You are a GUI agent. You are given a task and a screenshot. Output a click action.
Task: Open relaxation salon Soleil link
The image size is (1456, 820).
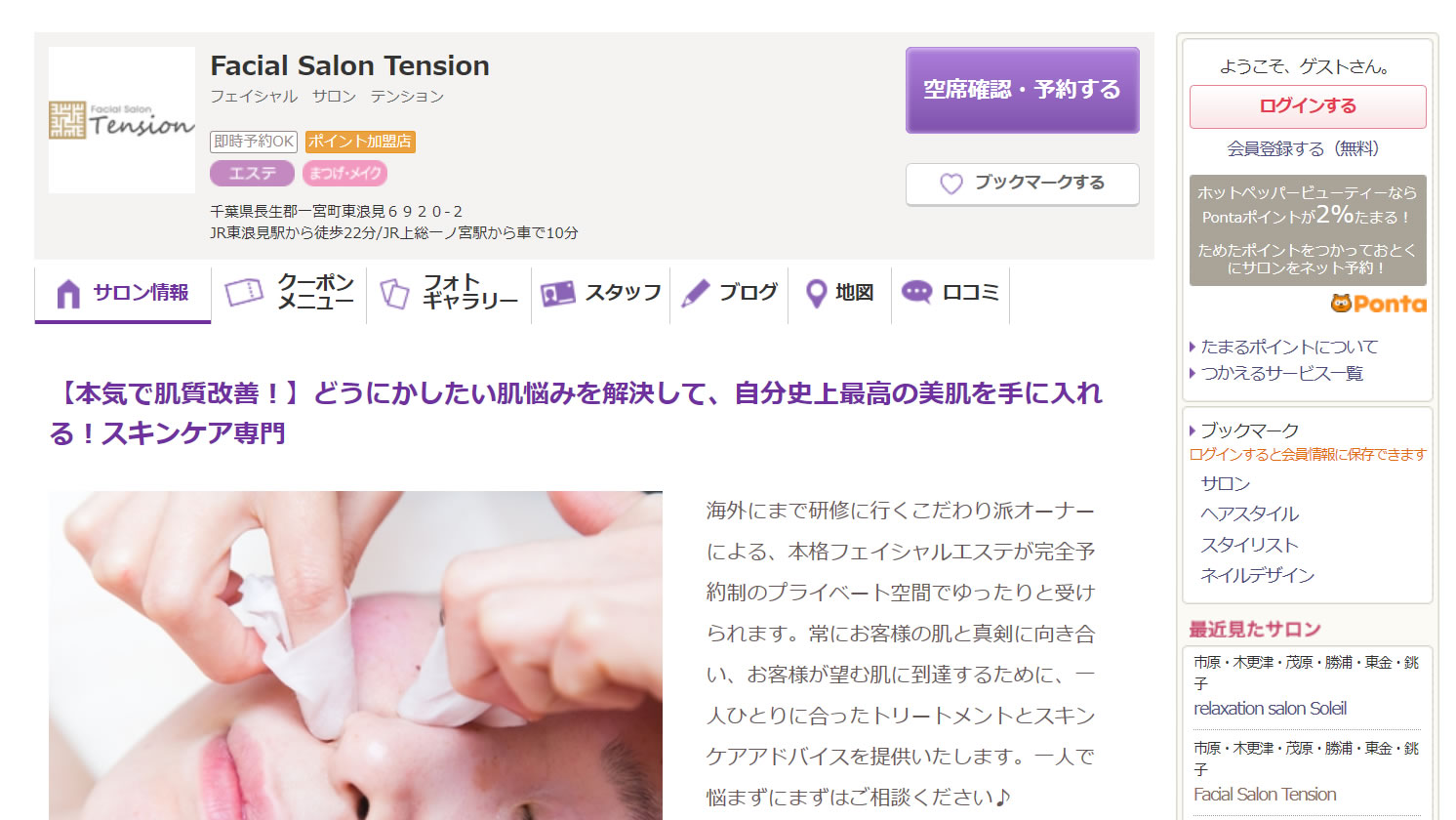[x=1270, y=709]
